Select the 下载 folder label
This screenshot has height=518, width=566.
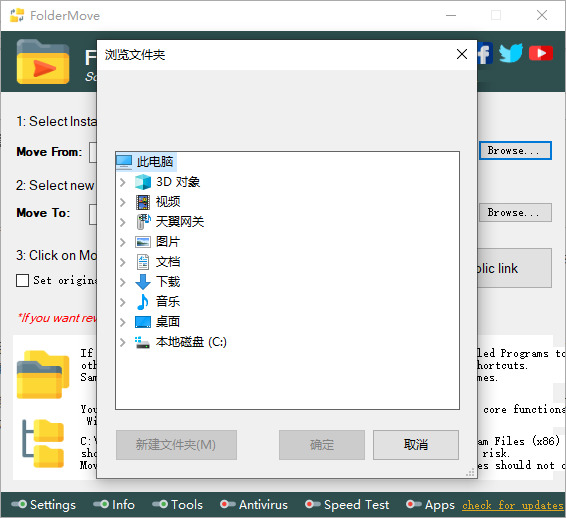click(168, 282)
